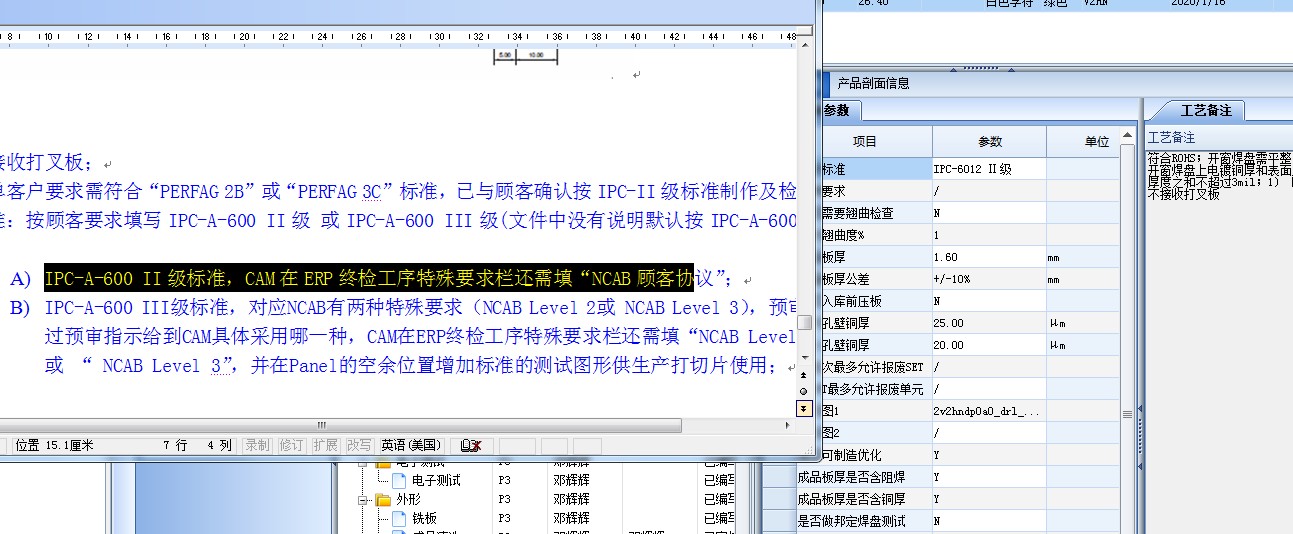Click the N value of 入库前压板 row
This screenshot has width=1293, height=534.
(990, 301)
